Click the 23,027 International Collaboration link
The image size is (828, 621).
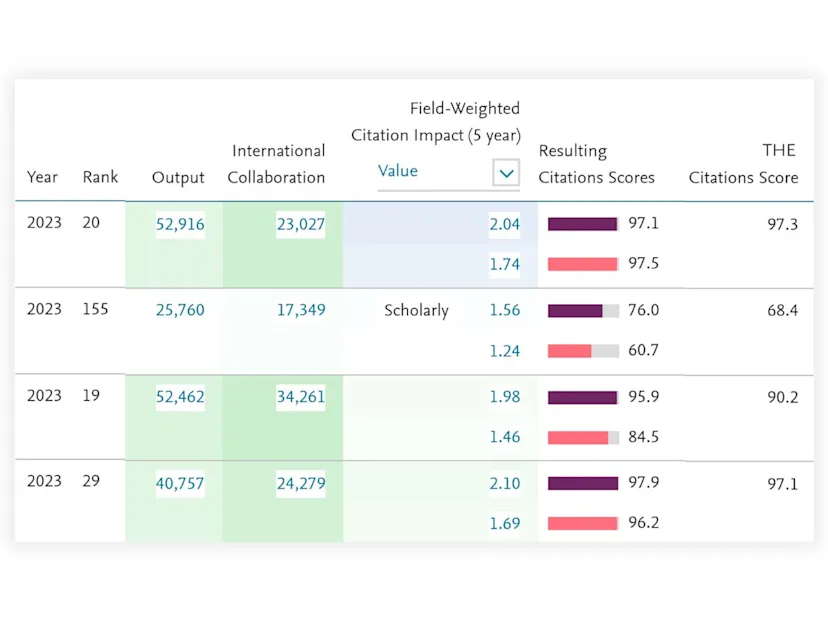(301, 224)
